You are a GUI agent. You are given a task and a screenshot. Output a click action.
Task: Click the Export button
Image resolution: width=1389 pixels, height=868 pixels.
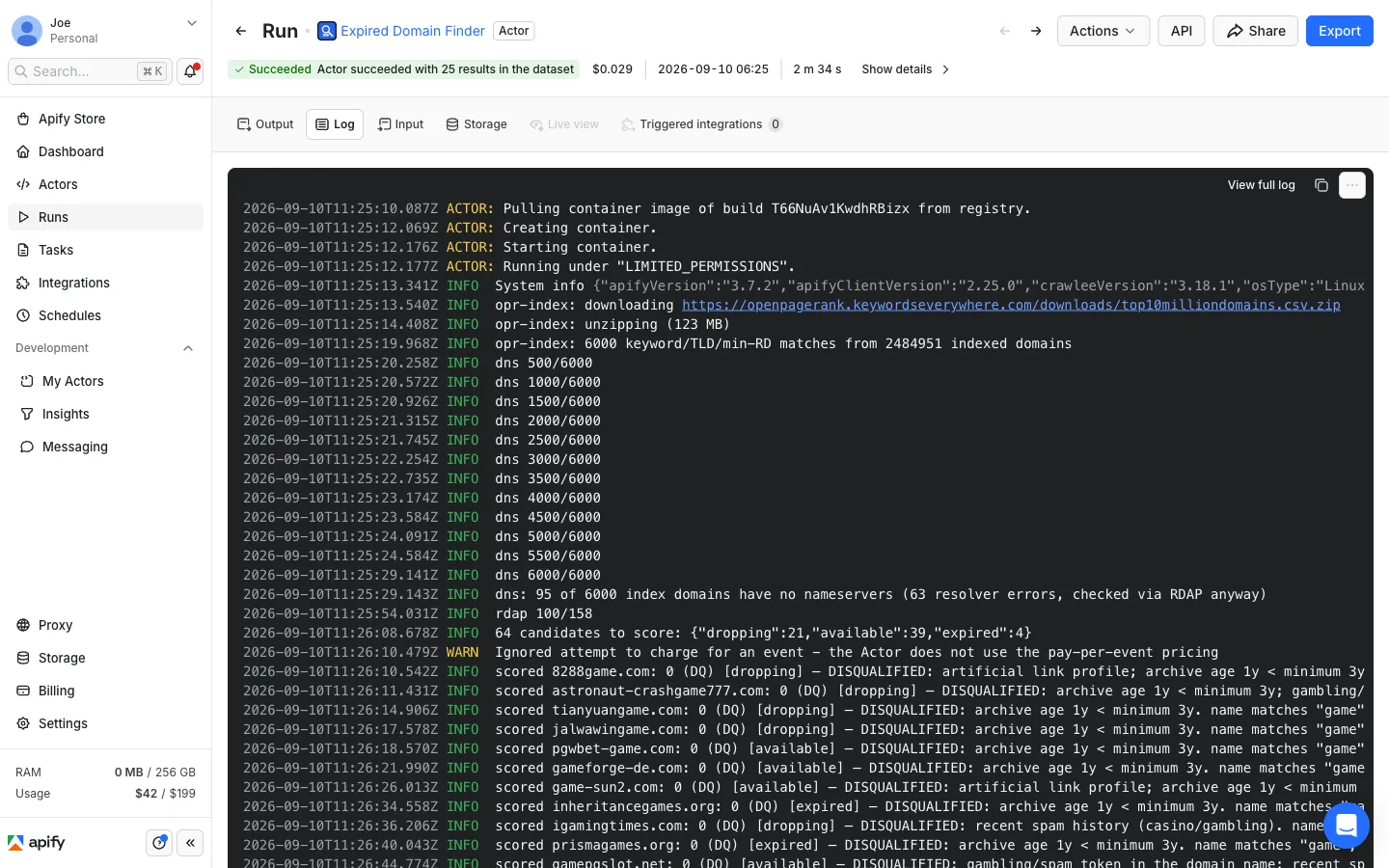click(1340, 31)
